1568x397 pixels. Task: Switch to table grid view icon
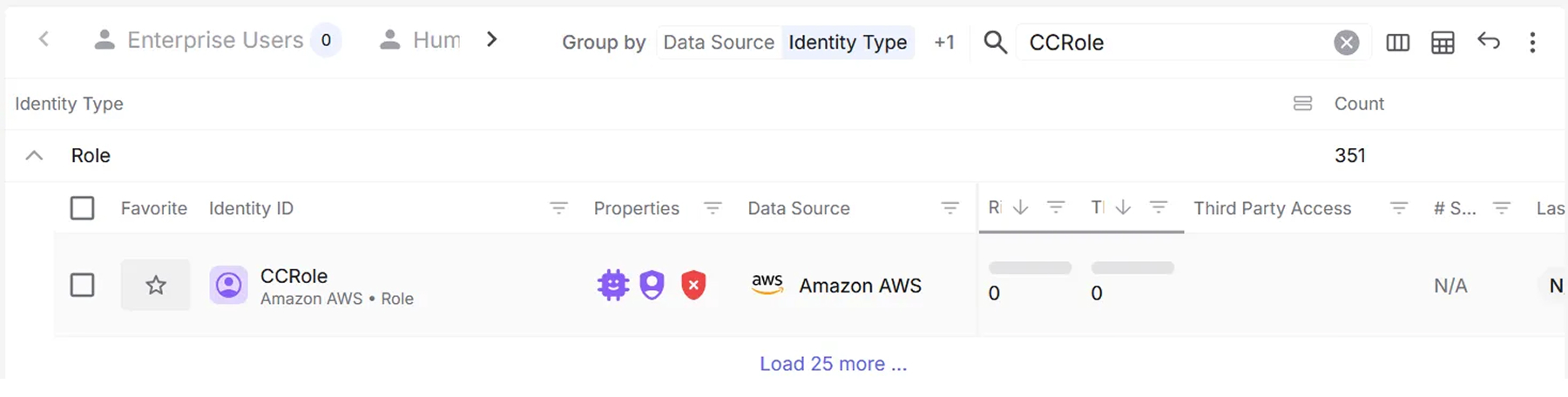pyautogui.click(x=1443, y=42)
